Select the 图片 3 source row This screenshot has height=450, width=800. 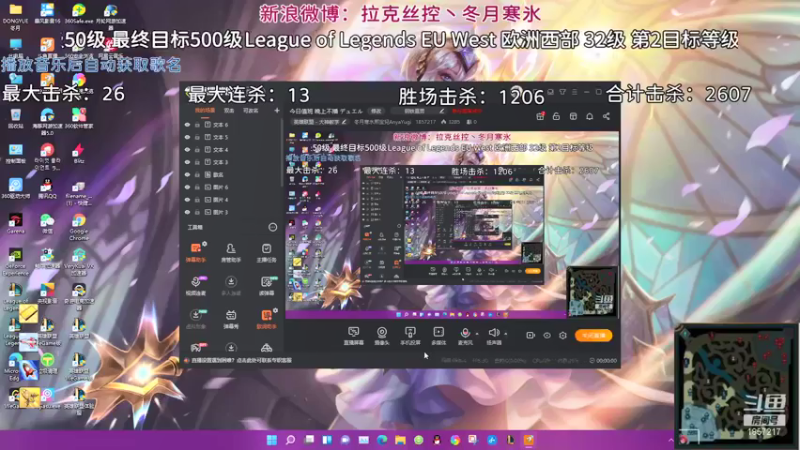(x=231, y=212)
